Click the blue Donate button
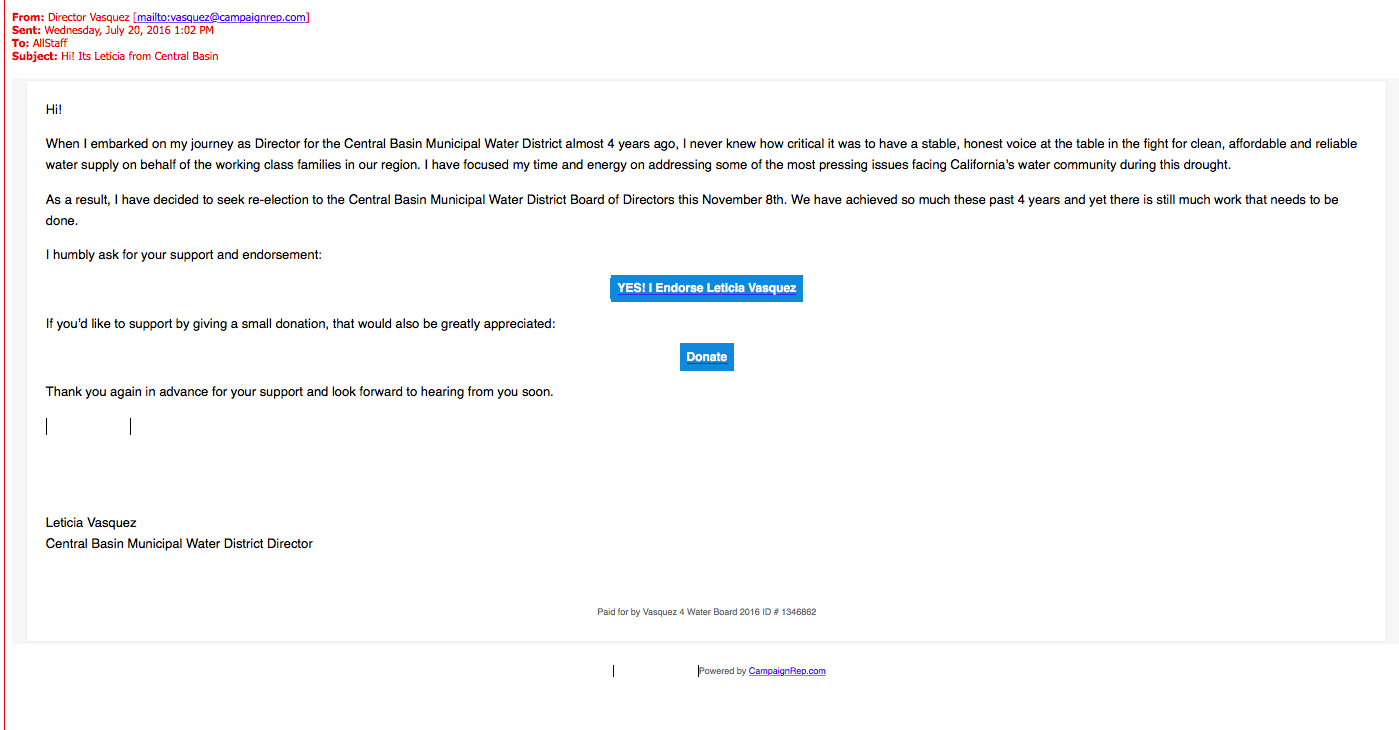 coord(706,357)
